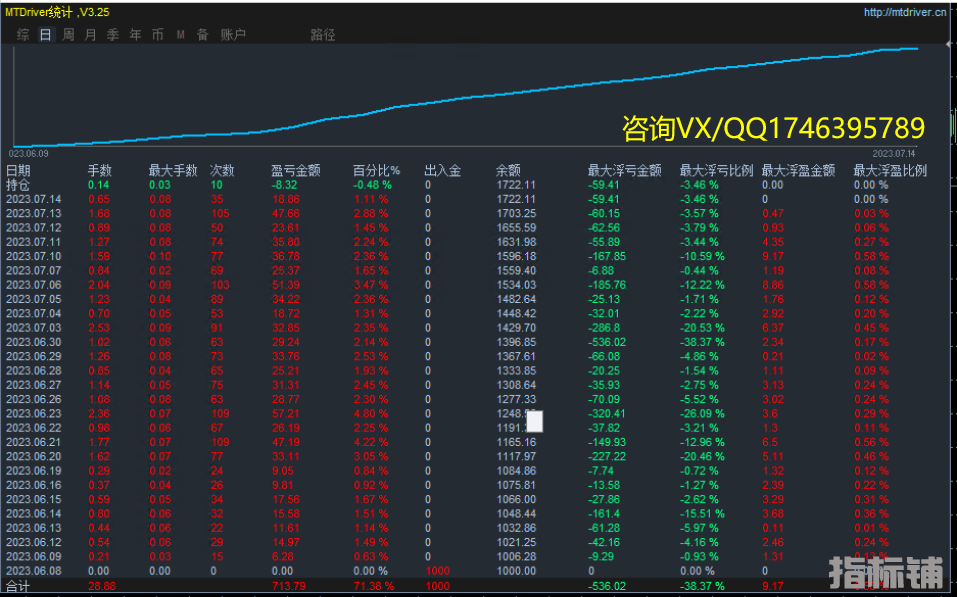Click the 余额 column header
This screenshot has height=597, width=957.
click(508, 171)
